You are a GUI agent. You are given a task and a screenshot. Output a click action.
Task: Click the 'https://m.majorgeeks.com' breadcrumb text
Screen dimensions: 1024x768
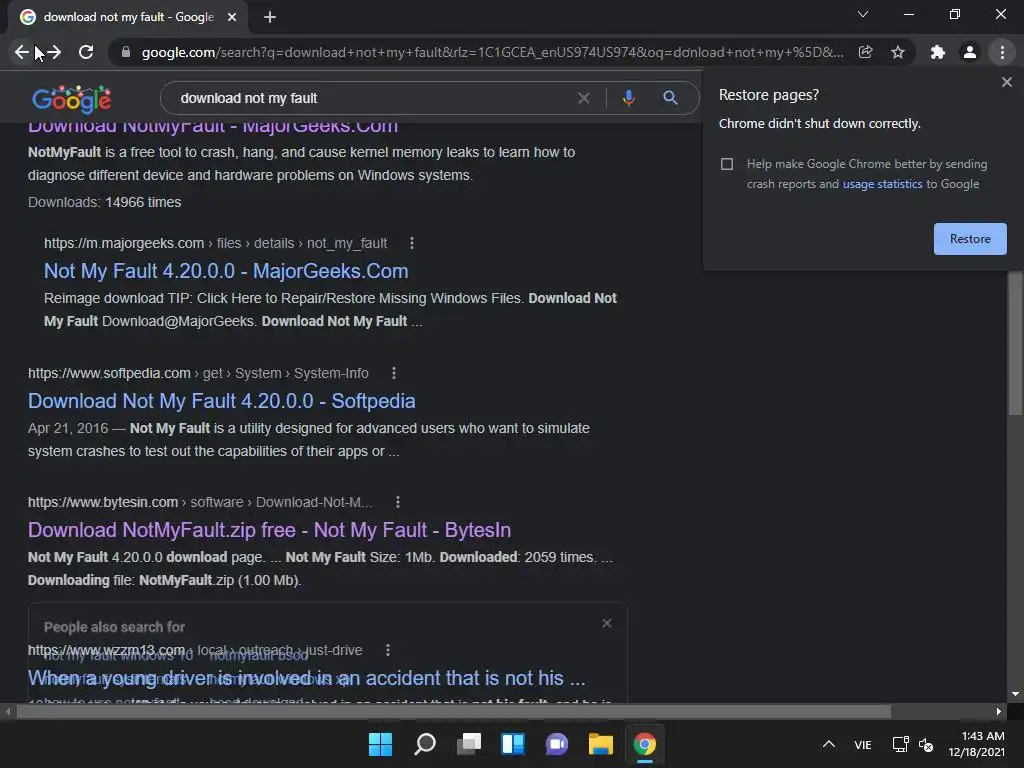124,244
